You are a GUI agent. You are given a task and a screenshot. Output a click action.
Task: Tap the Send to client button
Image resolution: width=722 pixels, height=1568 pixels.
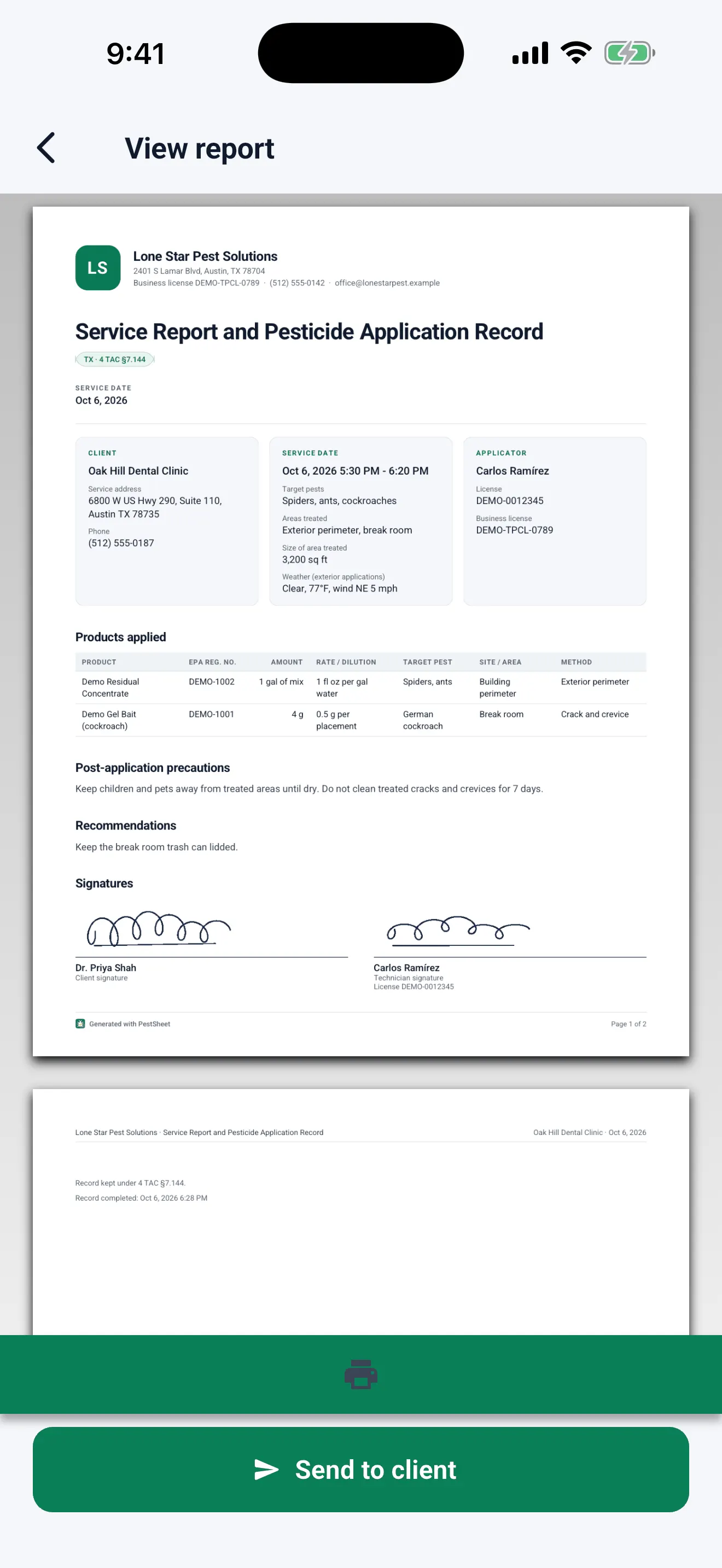point(361,1469)
